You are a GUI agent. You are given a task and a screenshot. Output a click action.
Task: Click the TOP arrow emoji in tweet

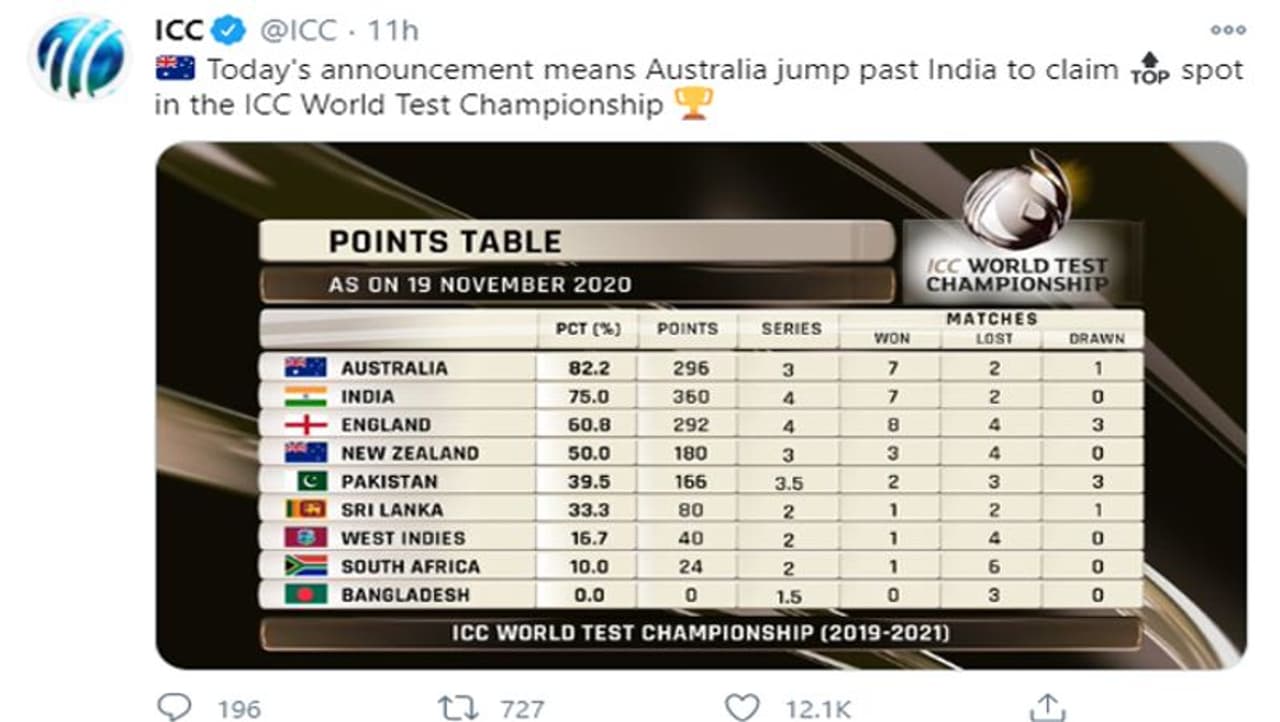[x=1148, y=70]
